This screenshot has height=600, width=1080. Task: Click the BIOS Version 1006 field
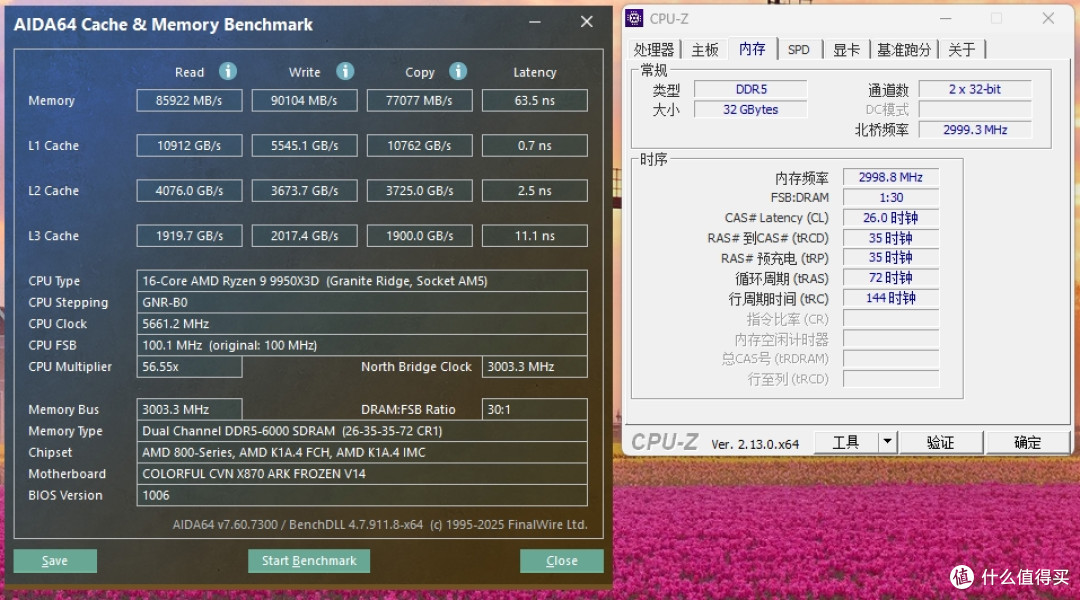[x=362, y=495]
